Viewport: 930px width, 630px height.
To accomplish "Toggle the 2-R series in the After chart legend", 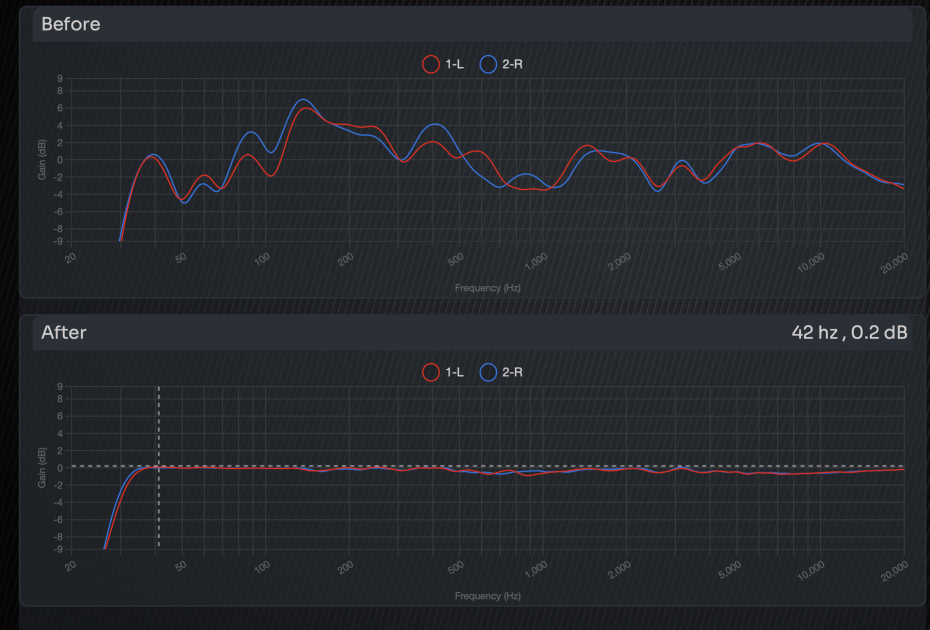I will pos(501,372).
